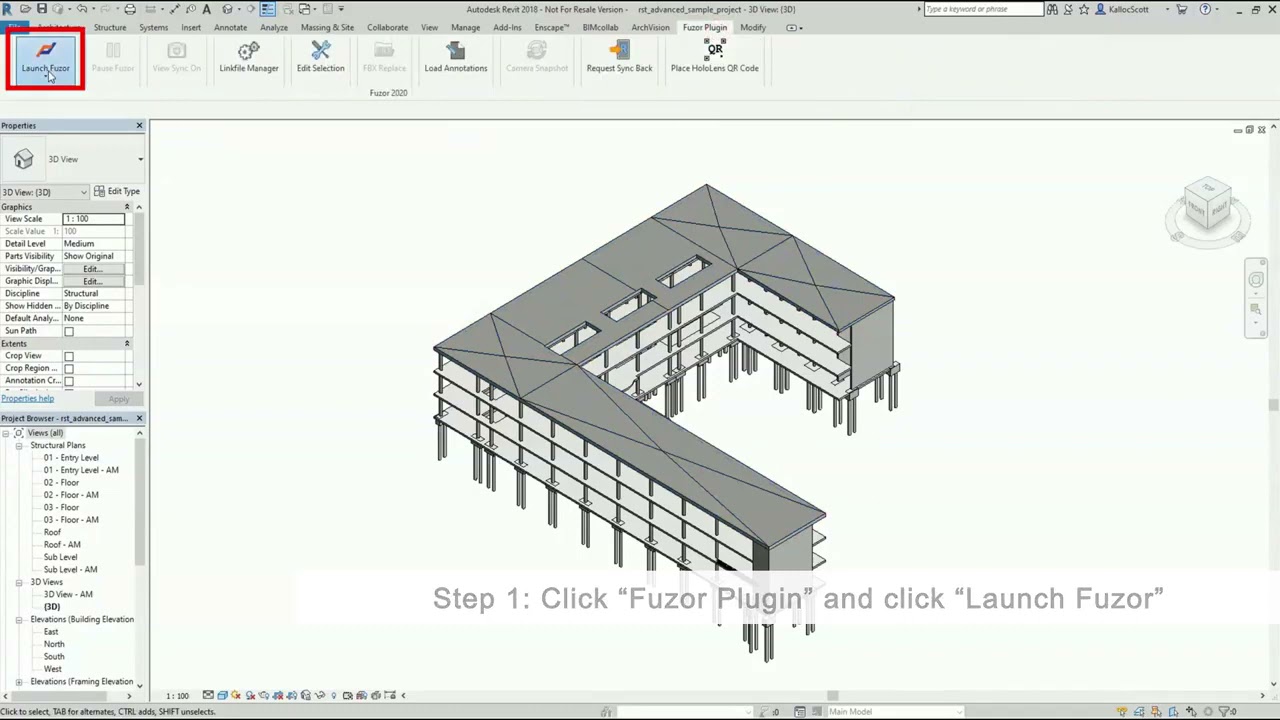Image resolution: width=1280 pixels, height=720 pixels.
Task: Select the 02 - Floor - AM plan
Action: click(71, 495)
